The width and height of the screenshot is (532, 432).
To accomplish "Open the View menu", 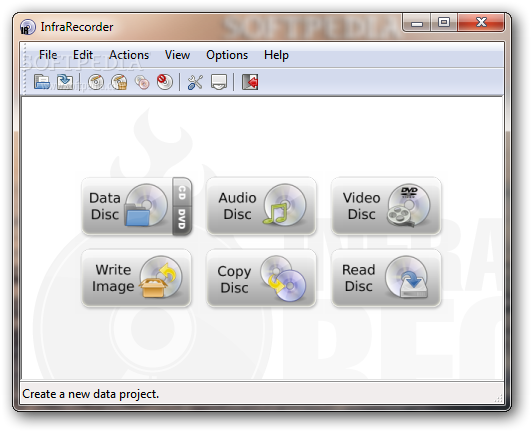I will coord(177,55).
